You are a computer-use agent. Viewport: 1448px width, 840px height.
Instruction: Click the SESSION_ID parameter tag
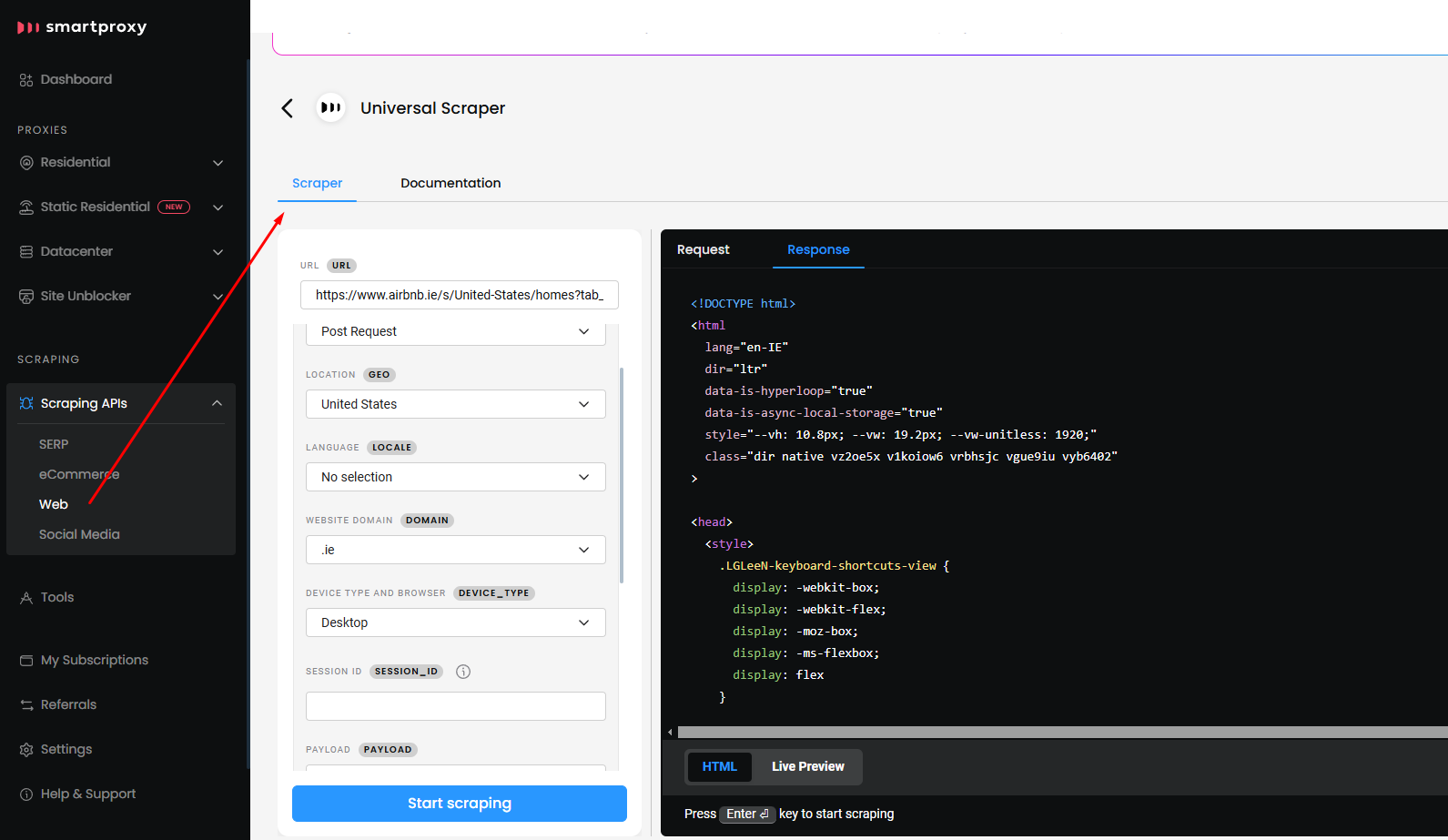pyautogui.click(x=406, y=672)
